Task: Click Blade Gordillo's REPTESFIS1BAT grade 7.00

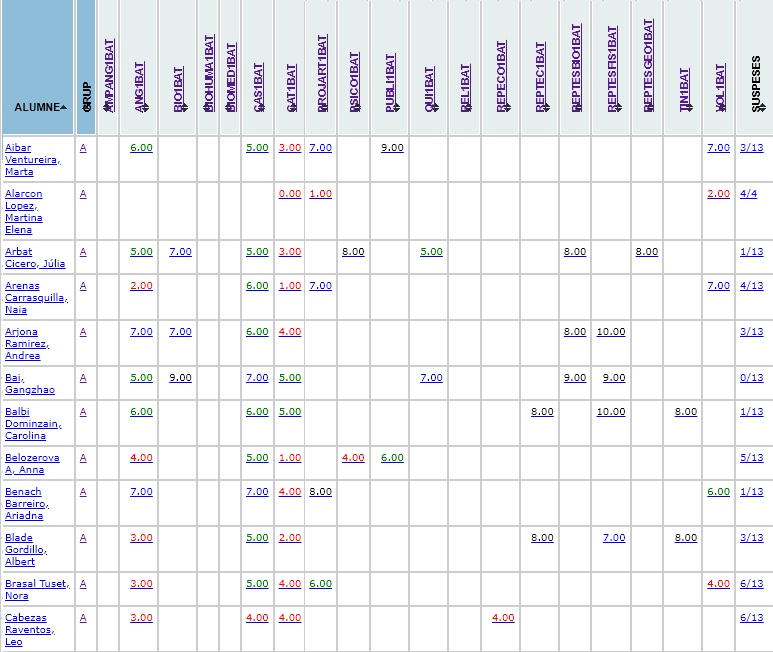Action: (614, 538)
